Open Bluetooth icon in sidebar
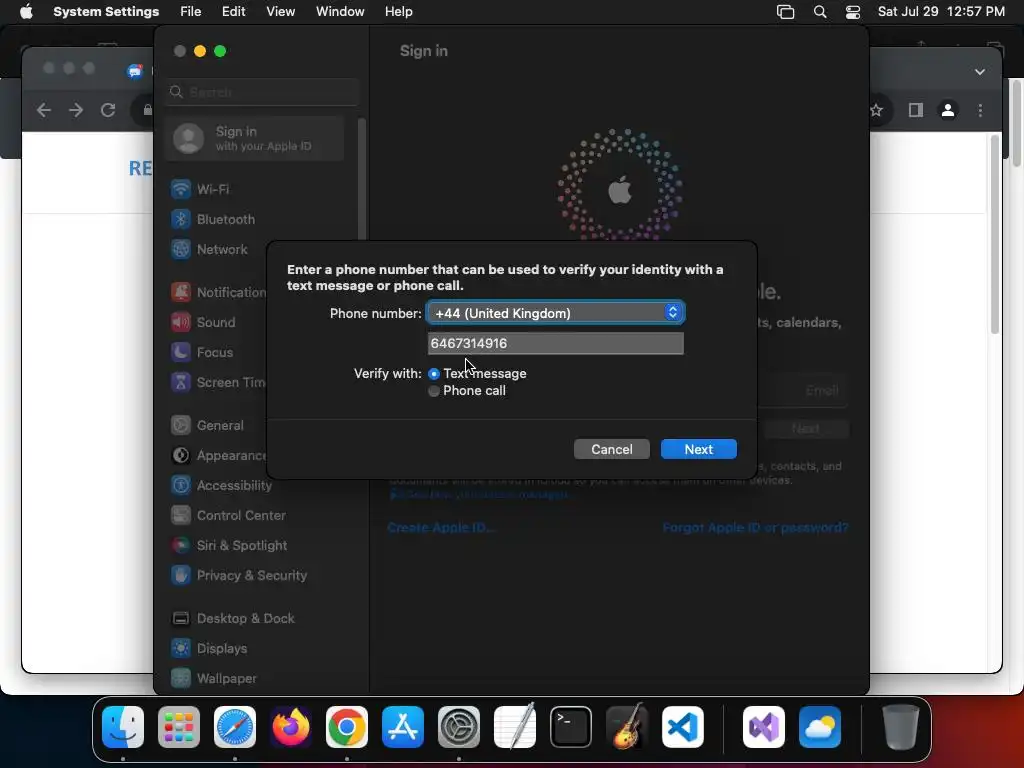 (x=181, y=219)
